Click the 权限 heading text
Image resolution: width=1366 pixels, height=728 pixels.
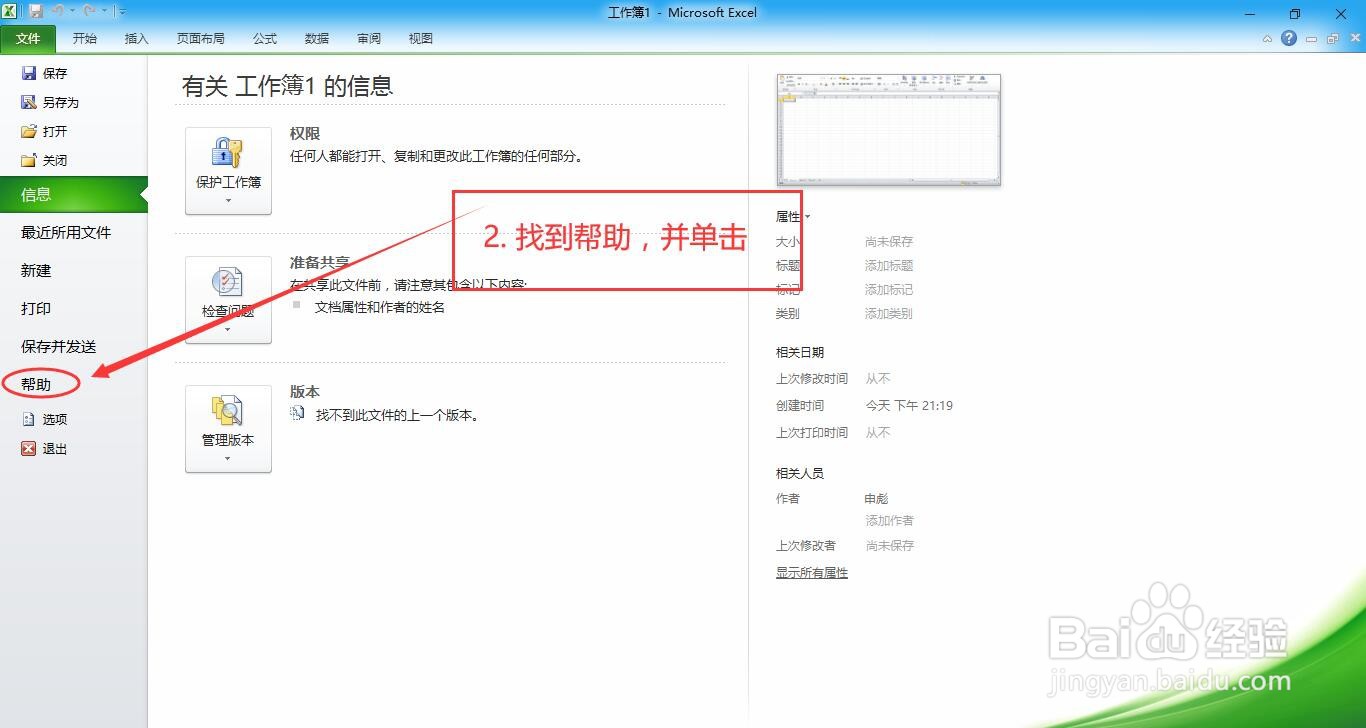[305, 133]
